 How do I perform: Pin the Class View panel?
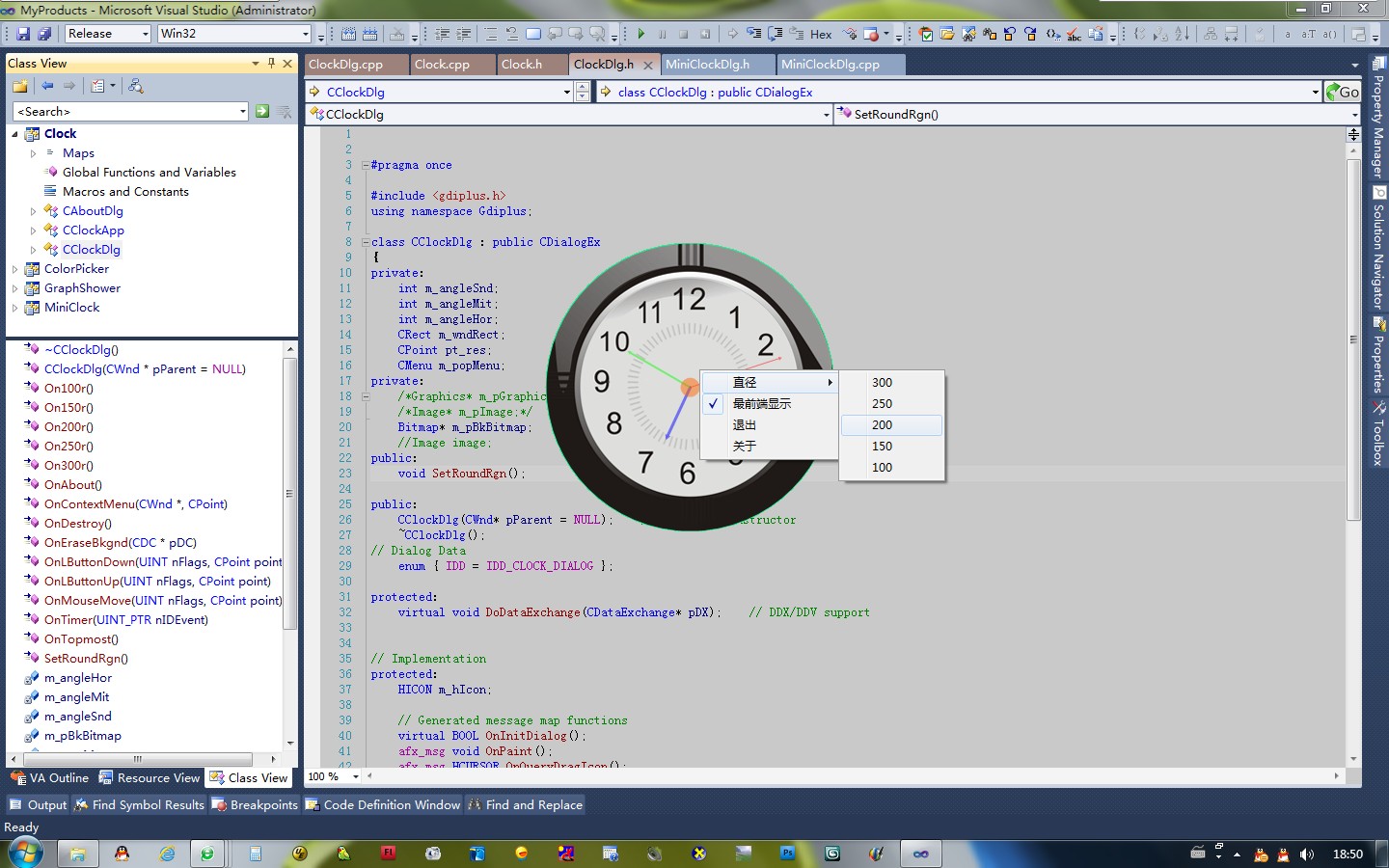pyautogui.click(x=271, y=64)
